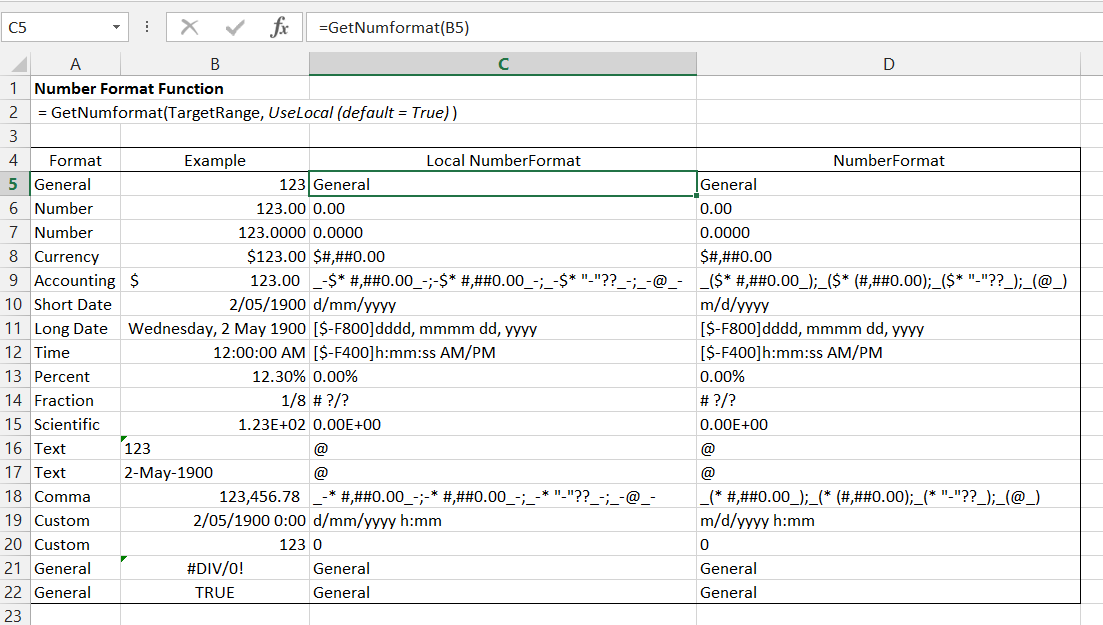
Task: Click the Insert Function fx icon
Action: 279,28
